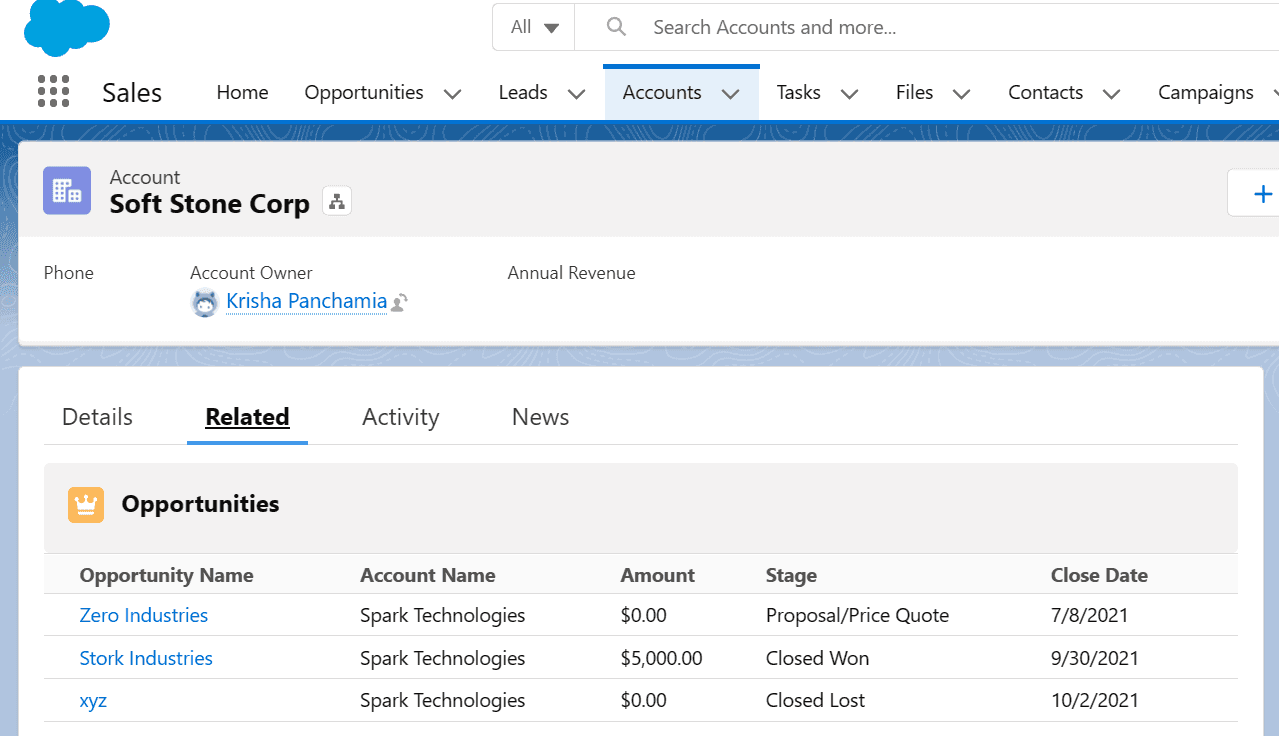Open the Zero Industries opportunity

pos(144,615)
